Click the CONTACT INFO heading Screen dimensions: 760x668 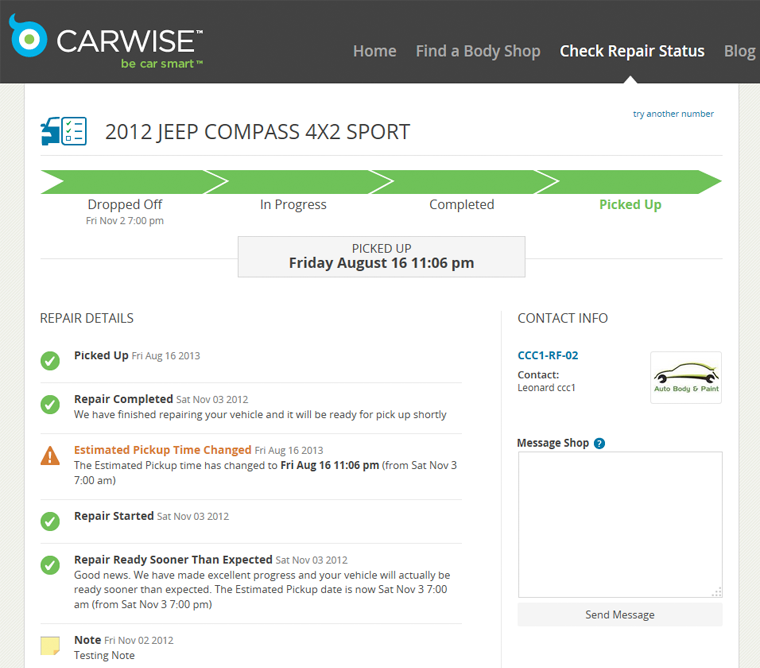coord(563,318)
